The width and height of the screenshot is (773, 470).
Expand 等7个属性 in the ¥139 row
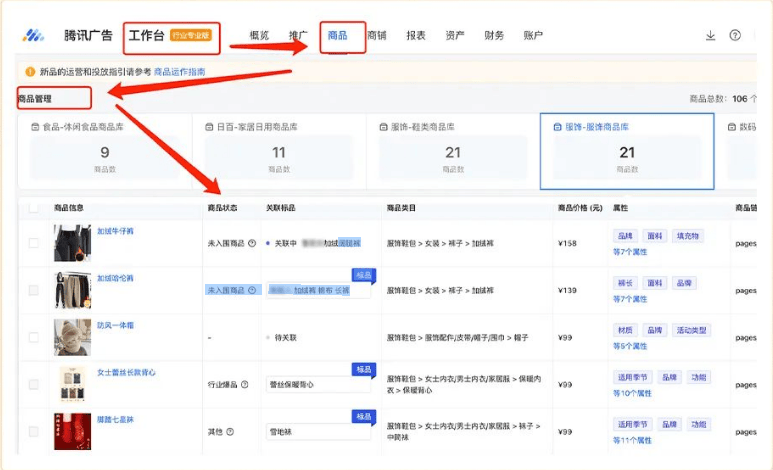pos(630,299)
